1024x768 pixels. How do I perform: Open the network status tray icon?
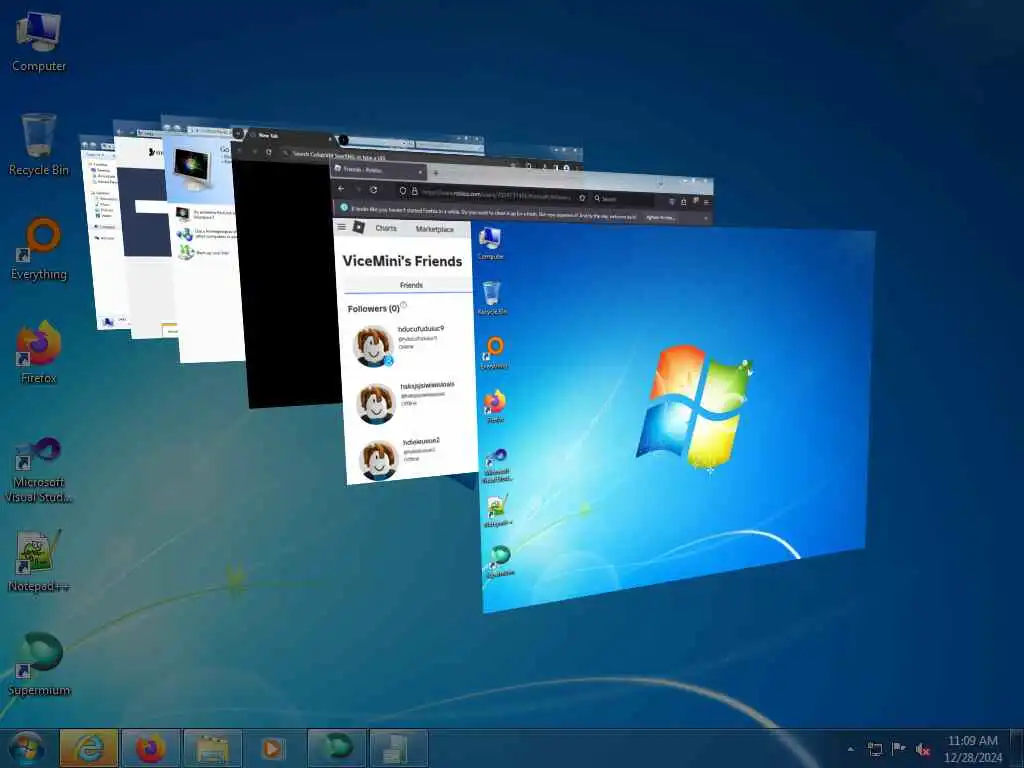[874, 749]
